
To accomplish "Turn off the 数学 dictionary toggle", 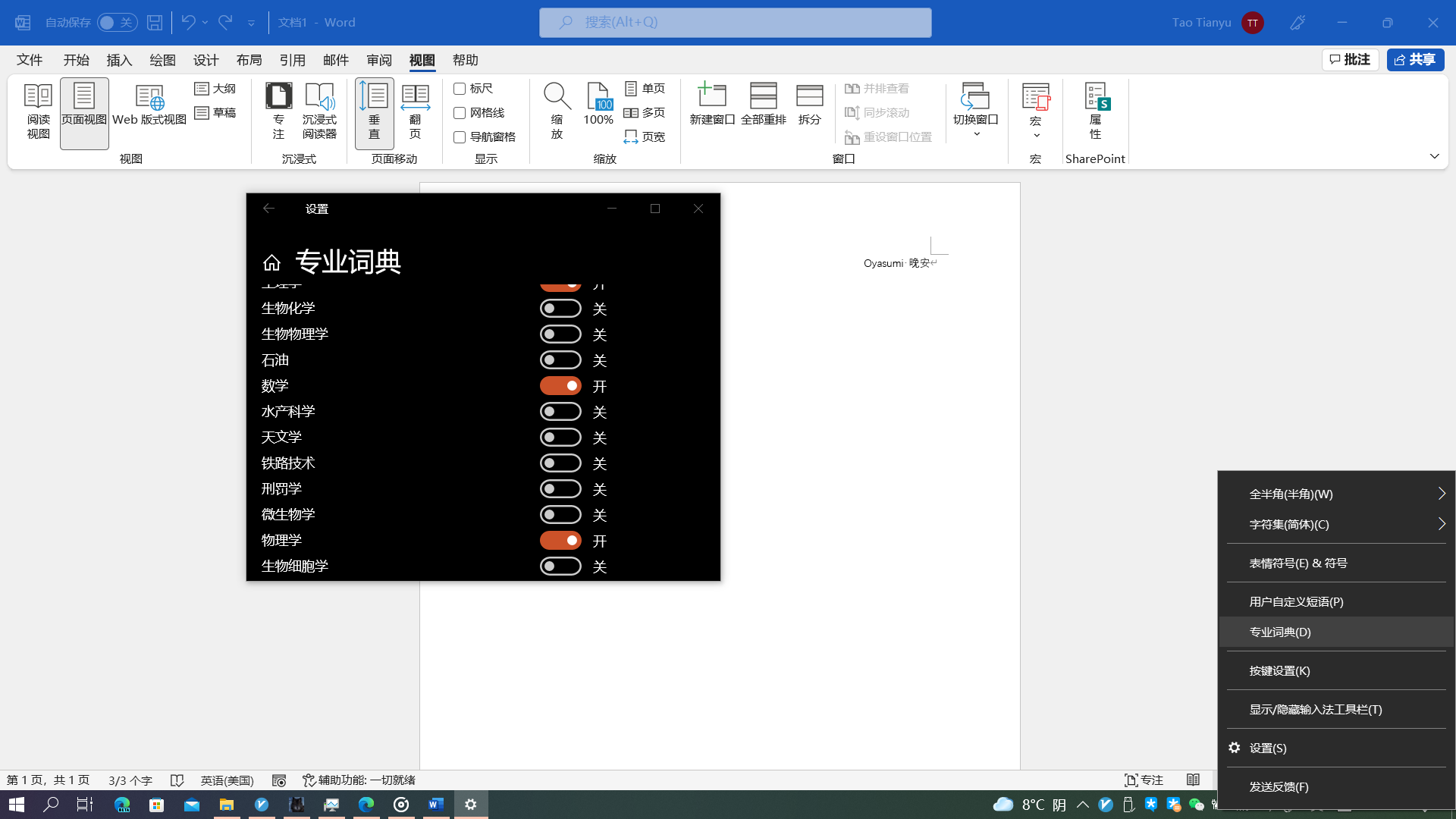I will (560, 386).
